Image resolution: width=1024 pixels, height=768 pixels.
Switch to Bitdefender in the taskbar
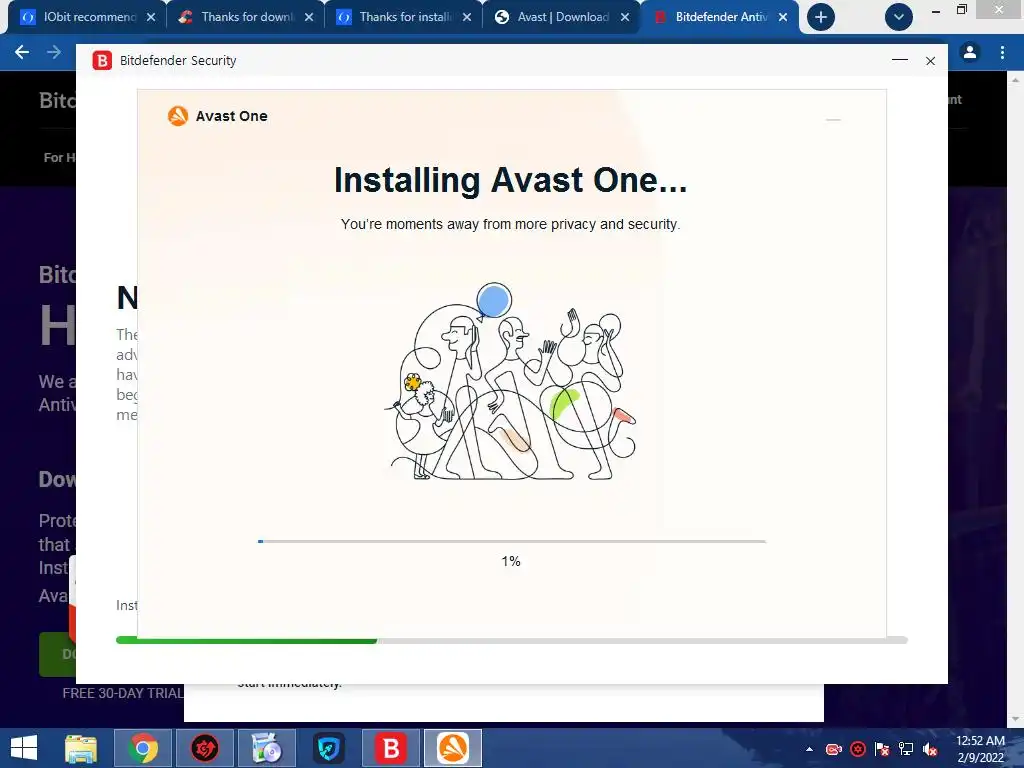(391, 748)
